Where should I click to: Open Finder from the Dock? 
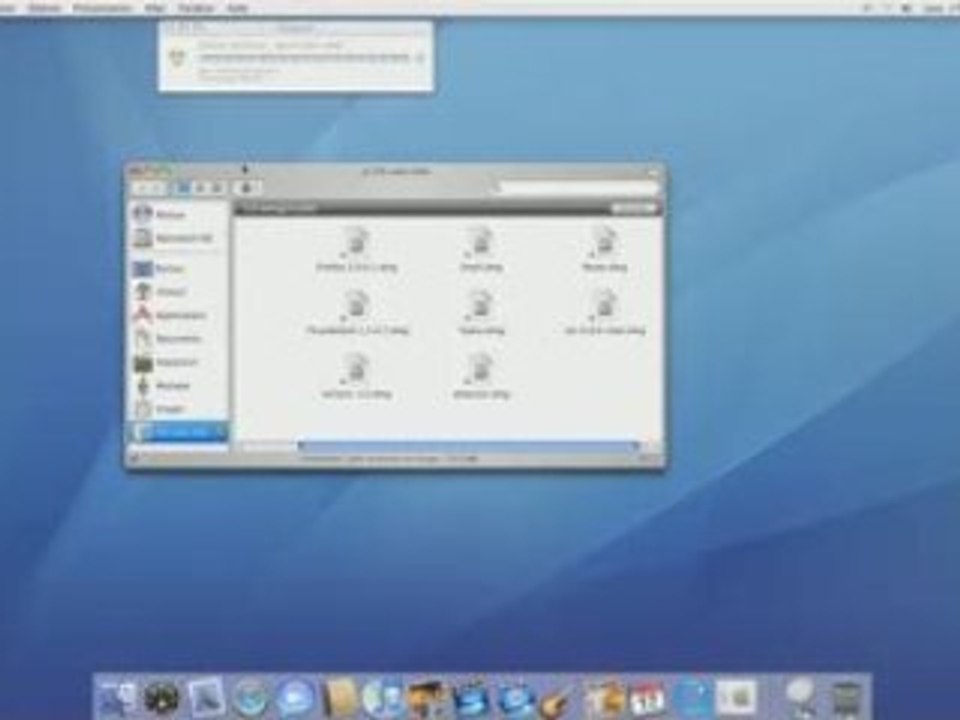coord(118,697)
